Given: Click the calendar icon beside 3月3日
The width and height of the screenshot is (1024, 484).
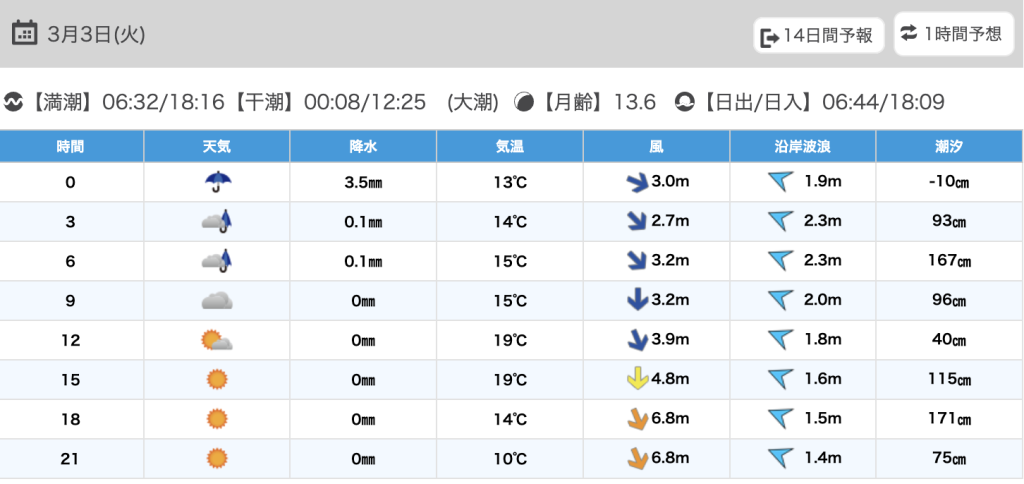Looking at the screenshot, I should point(24,33).
